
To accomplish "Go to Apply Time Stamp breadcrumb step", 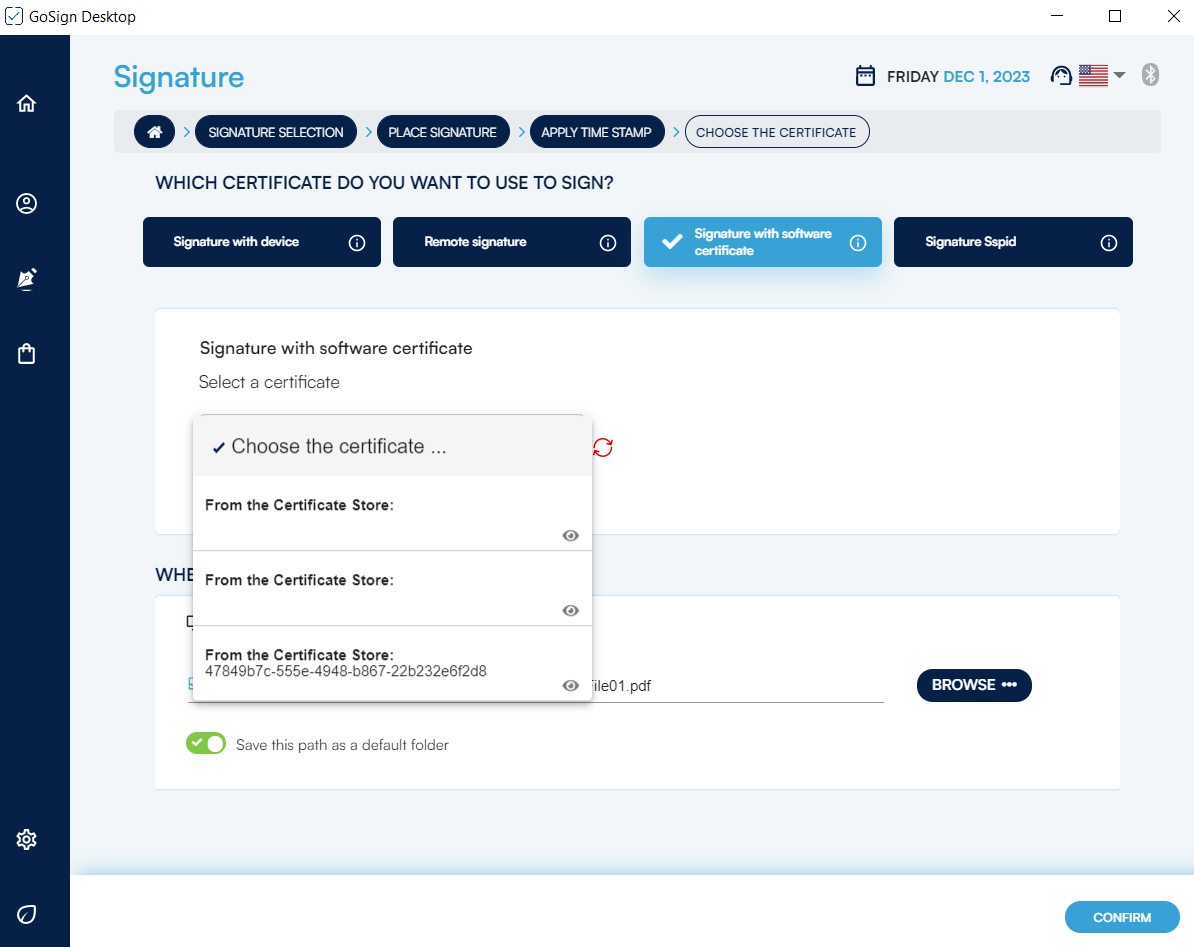I will pyautogui.click(x=596, y=132).
